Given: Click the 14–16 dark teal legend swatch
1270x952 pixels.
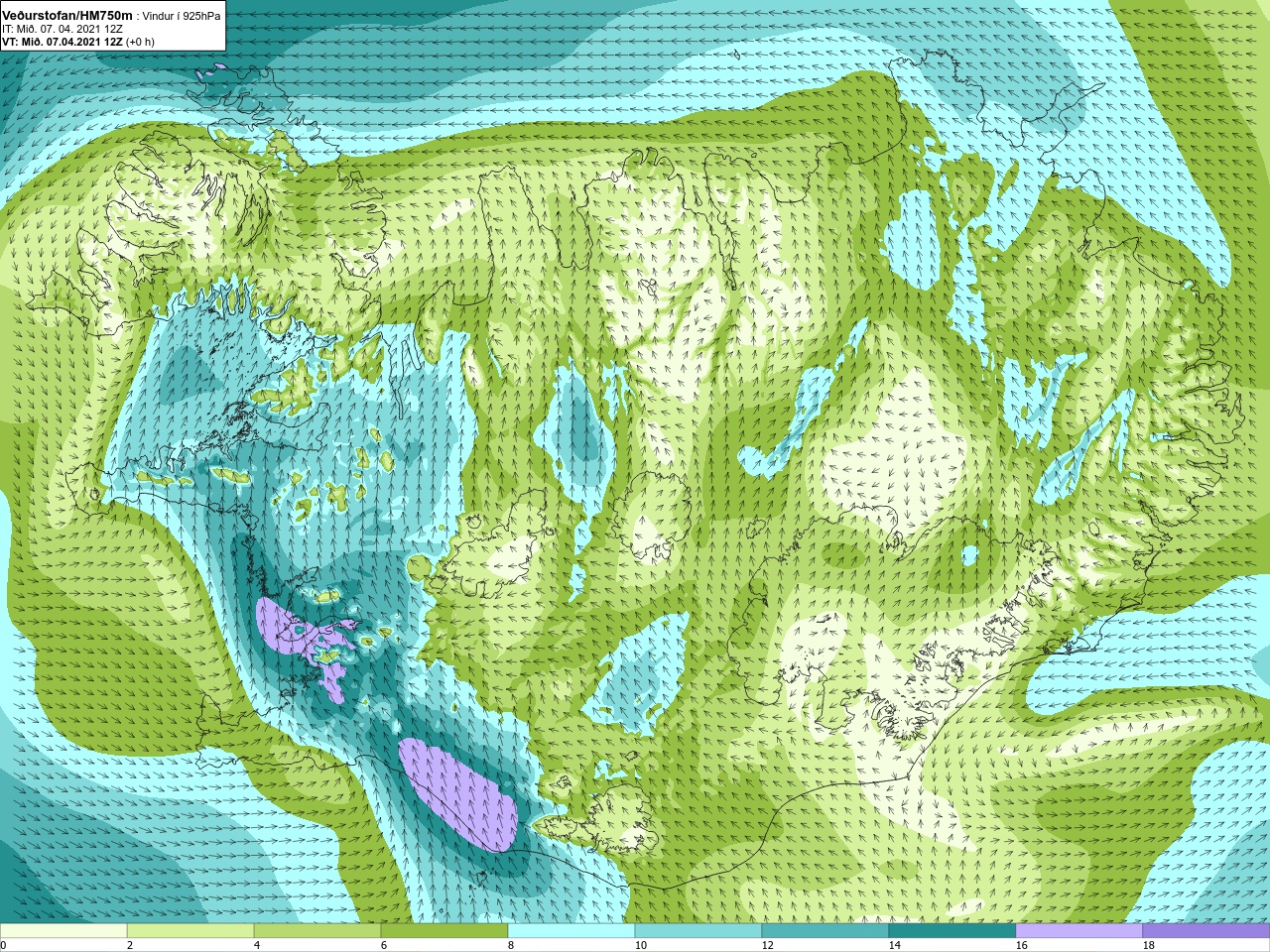Looking at the screenshot, I should click(x=952, y=931).
